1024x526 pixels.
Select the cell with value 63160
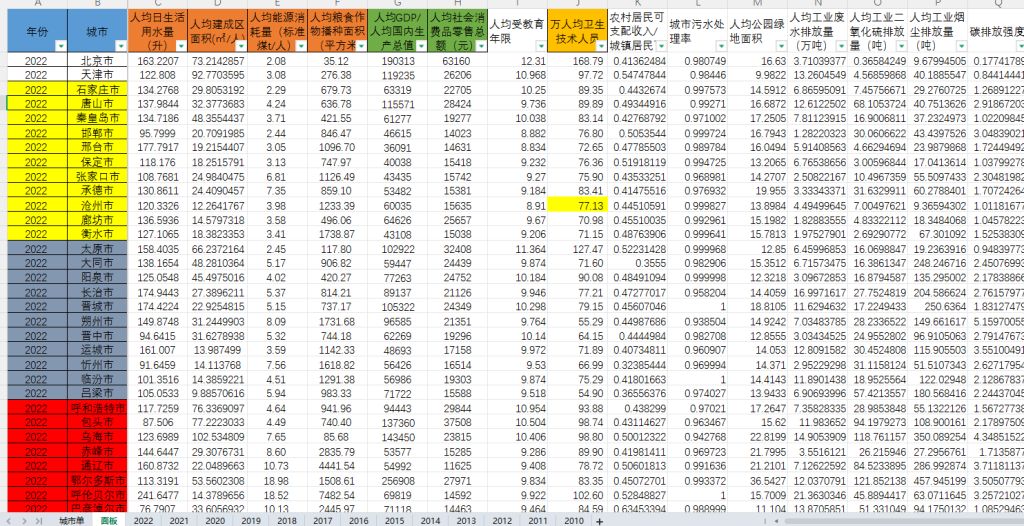click(x=458, y=61)
